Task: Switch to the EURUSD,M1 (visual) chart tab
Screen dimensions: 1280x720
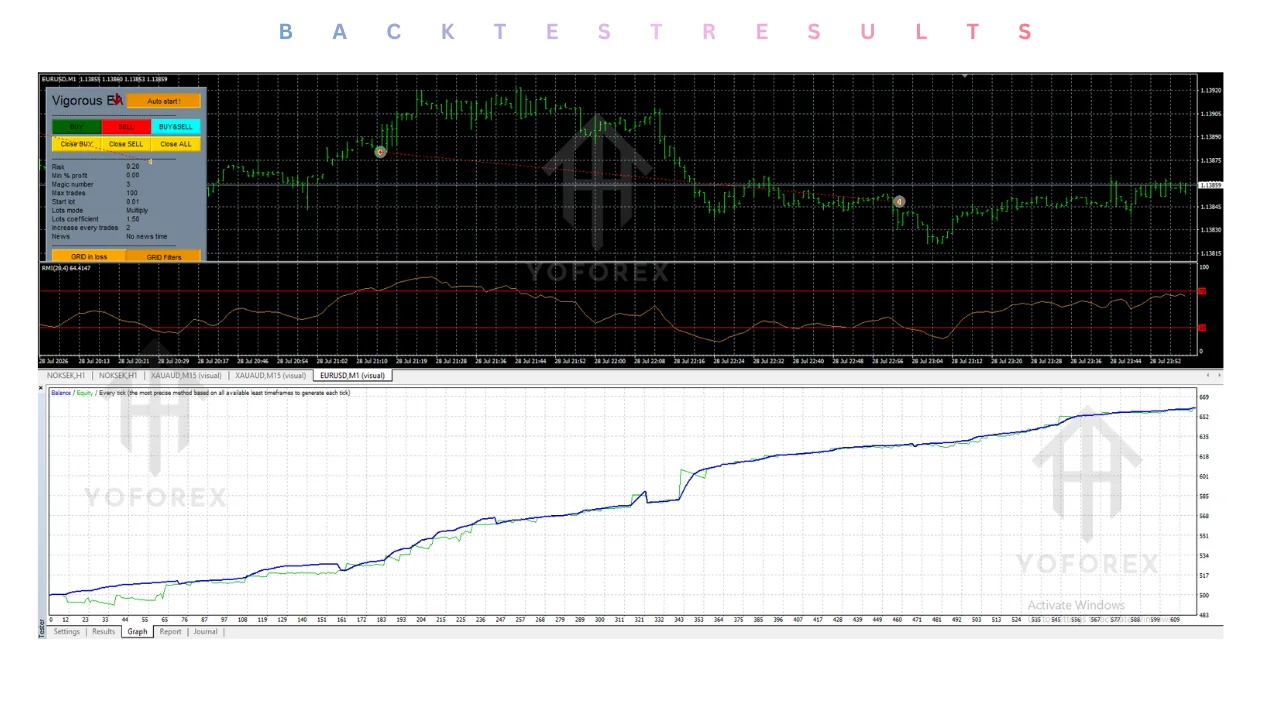Action: pos(352,376)
